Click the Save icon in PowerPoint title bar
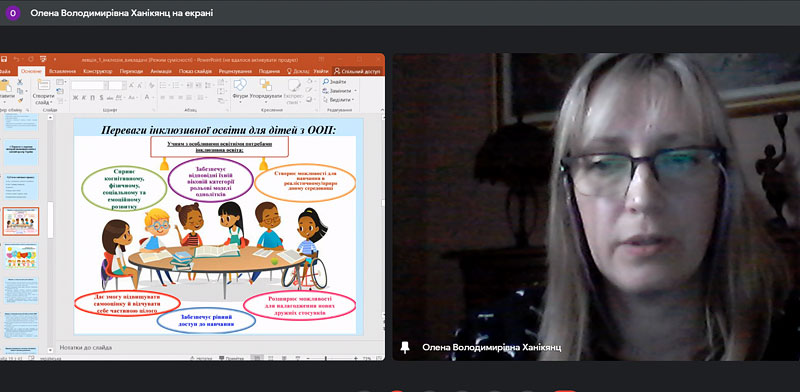 (x=3, y=60)
